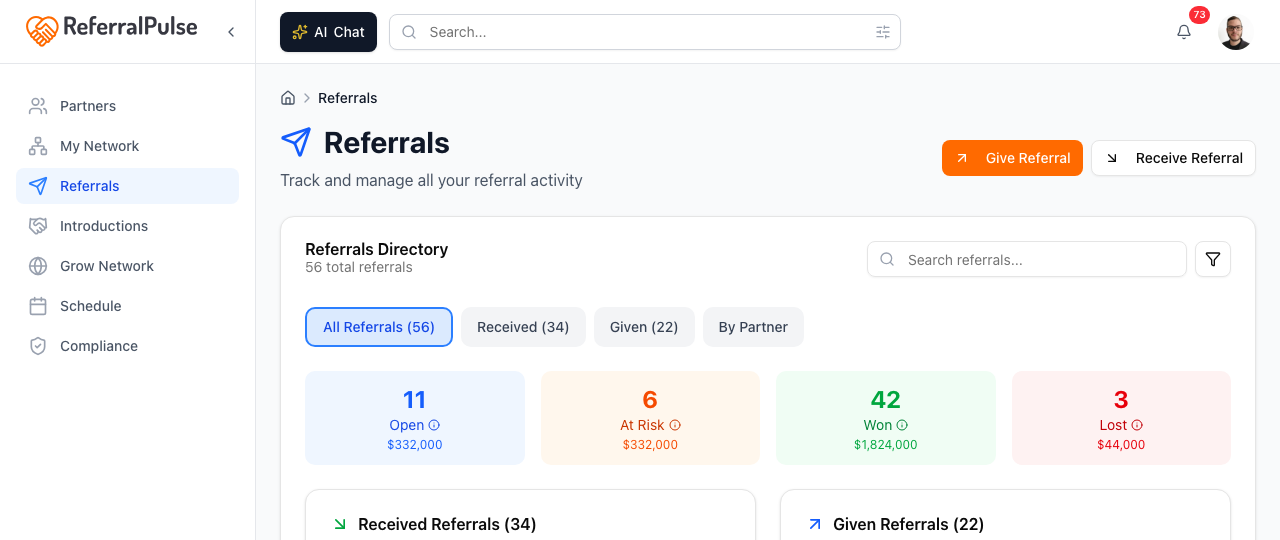
Task: Open Compliance in the sidebar
Action: [x=127, y=346]
